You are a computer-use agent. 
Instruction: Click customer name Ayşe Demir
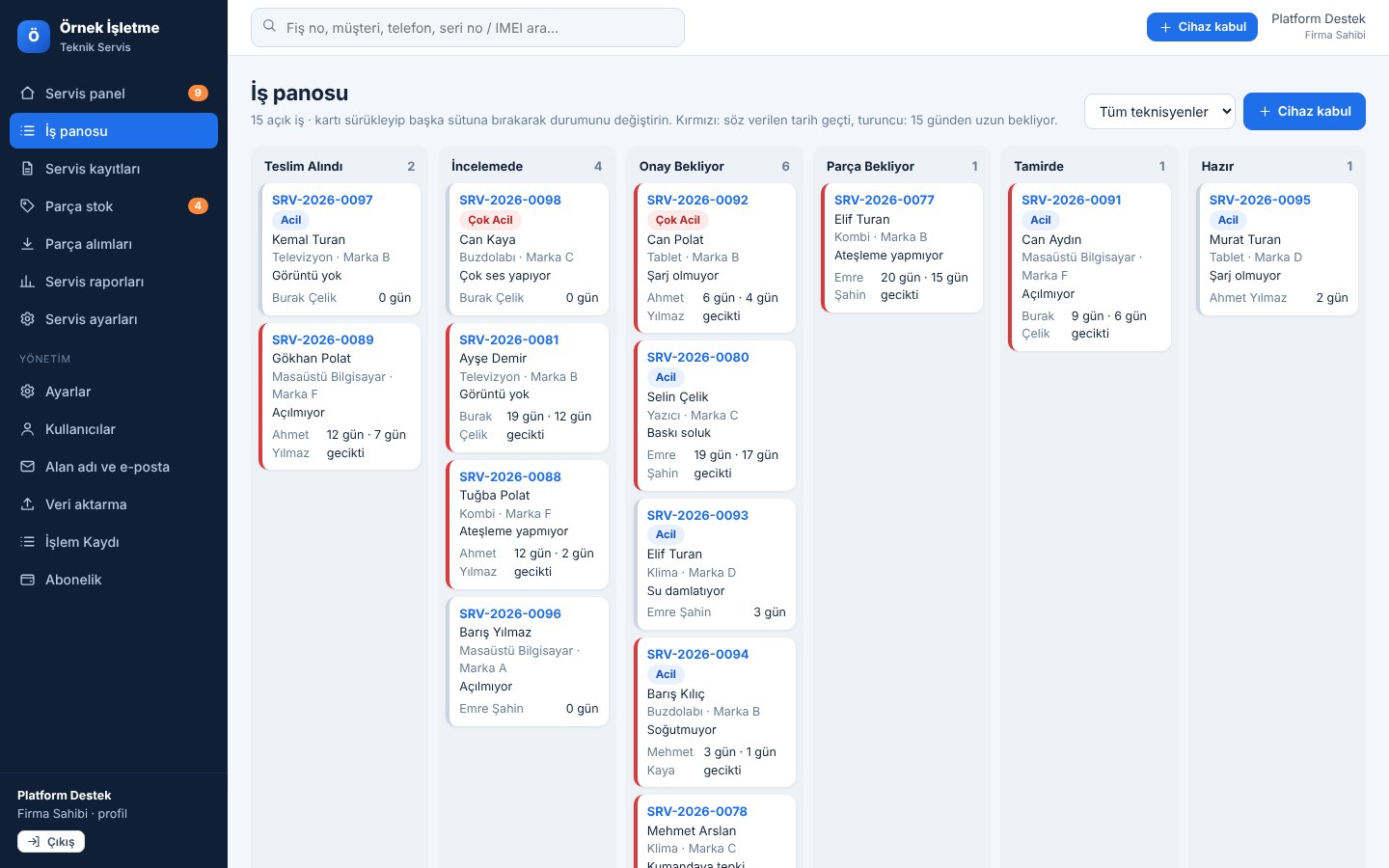point(493,358)
